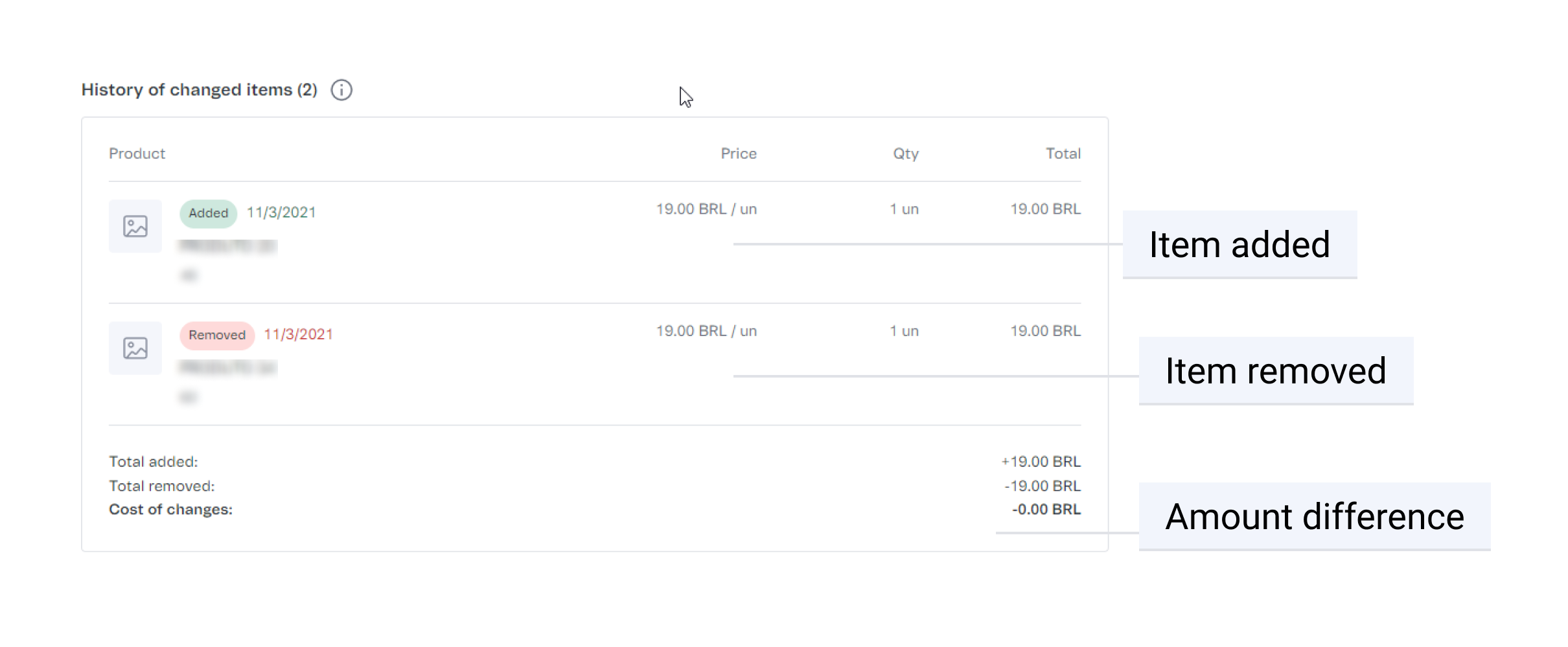Image resolution: width=1568 pixels, height=647 pixels.
Task: Click the +19.00 BRL total added value
Action: pos(1041,462)
